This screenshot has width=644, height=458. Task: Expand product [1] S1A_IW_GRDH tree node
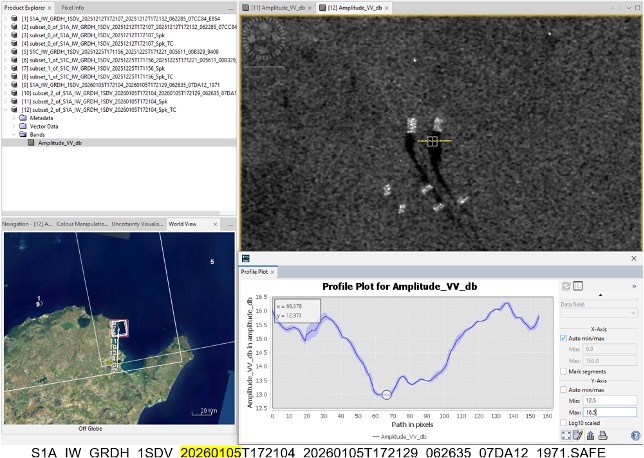click(6, 18)
